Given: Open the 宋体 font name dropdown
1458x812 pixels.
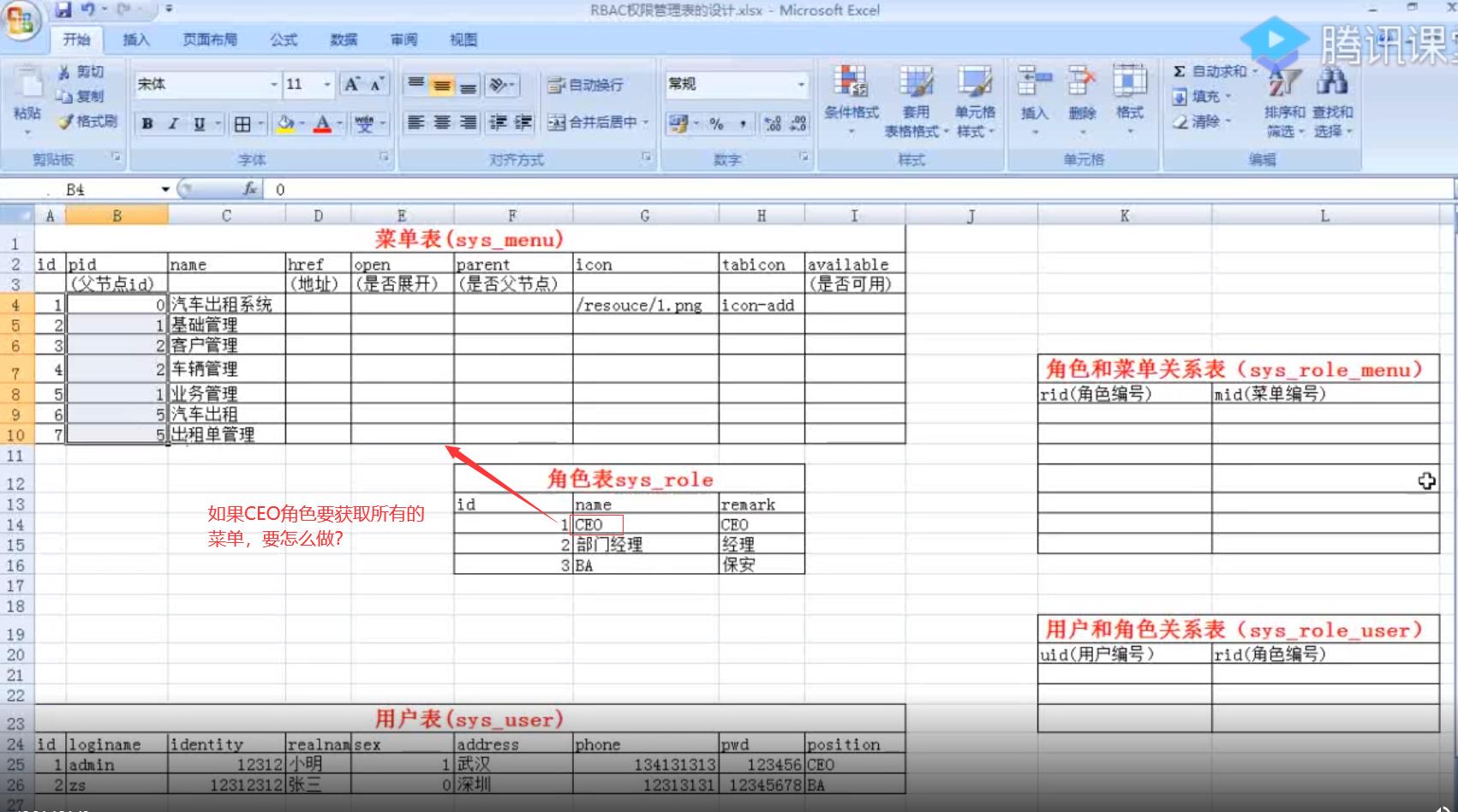Looking at the screenshot, I should pyautogui.click(x=274, y=84).
